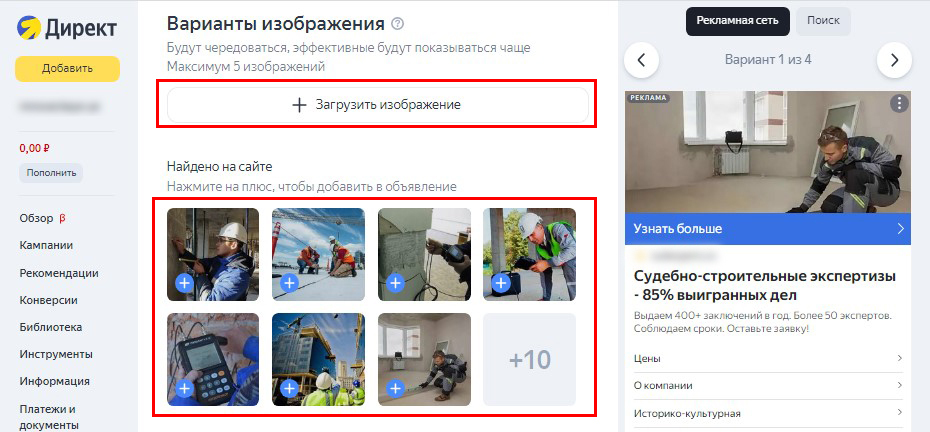930x432 pixels.
Task: Add handheld measuring device image via plus
Action: [x=185, y=389]
